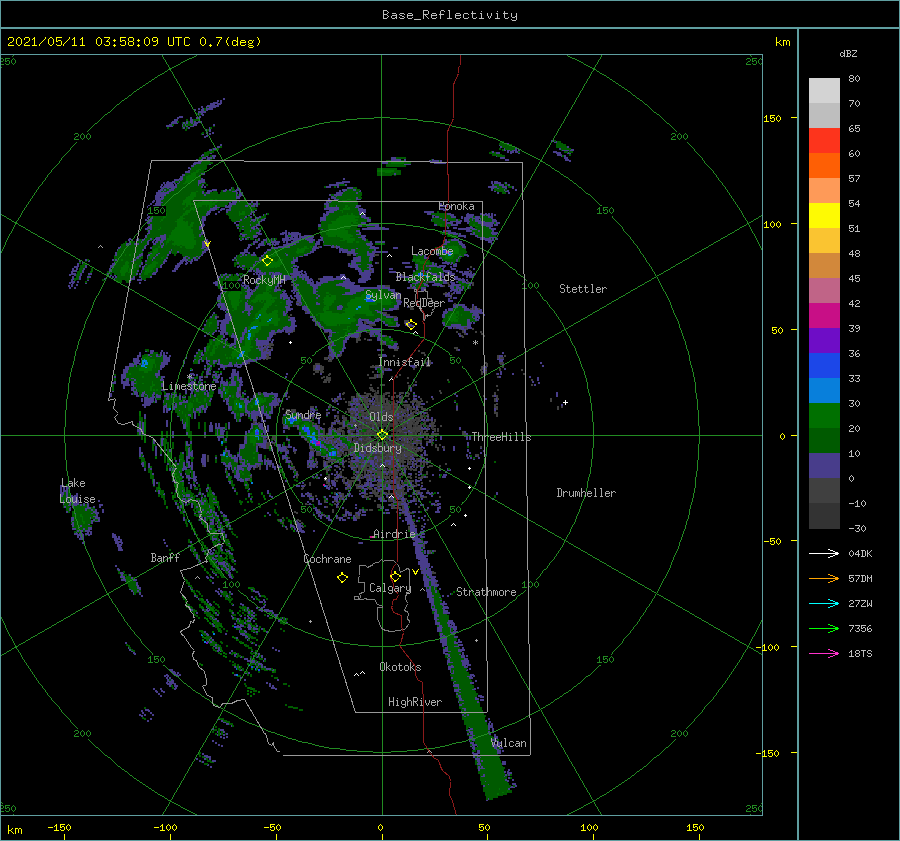The width and height of the screenshot is (900, 841).
Task: Click the Didsbury city label
Action: click(x=378, y=448)
